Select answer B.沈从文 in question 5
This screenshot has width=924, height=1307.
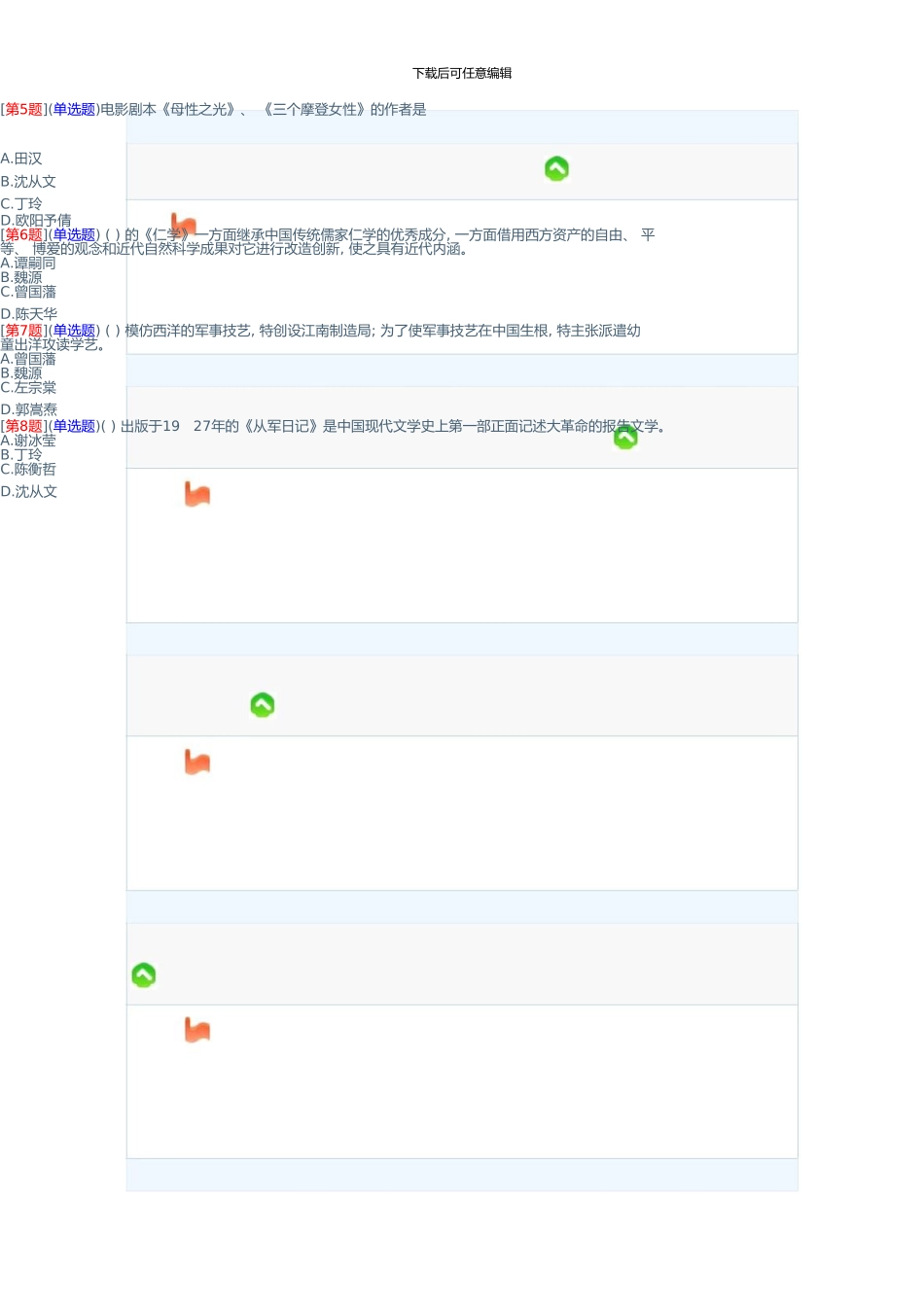(x=28, y=182)
